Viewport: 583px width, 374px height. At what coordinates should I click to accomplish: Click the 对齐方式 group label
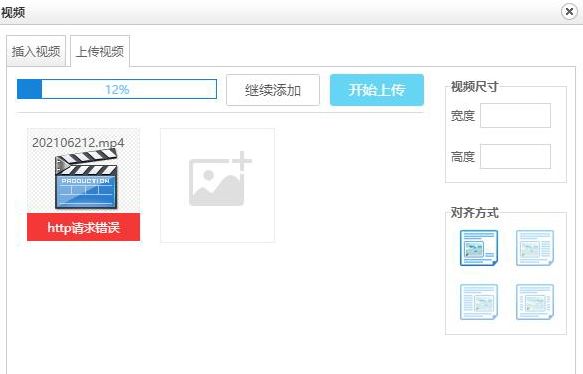tap(474, 213)
